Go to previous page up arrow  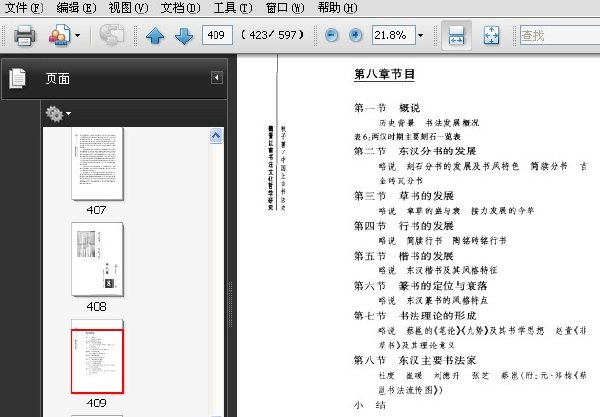[155, 36]
